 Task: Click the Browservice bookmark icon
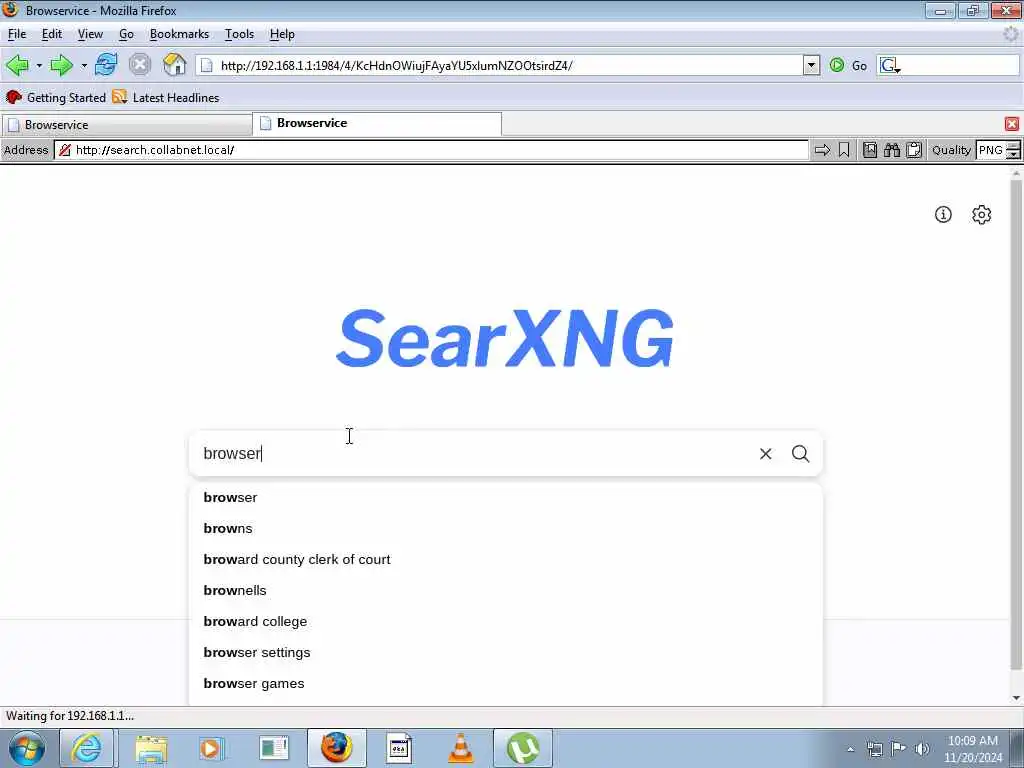[844, 150]
